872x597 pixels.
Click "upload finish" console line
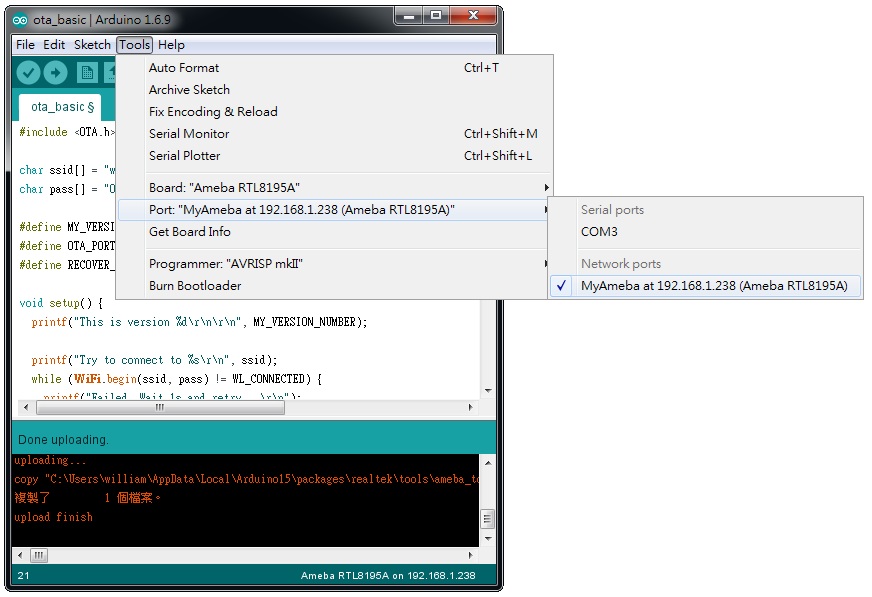click(53, 517)
